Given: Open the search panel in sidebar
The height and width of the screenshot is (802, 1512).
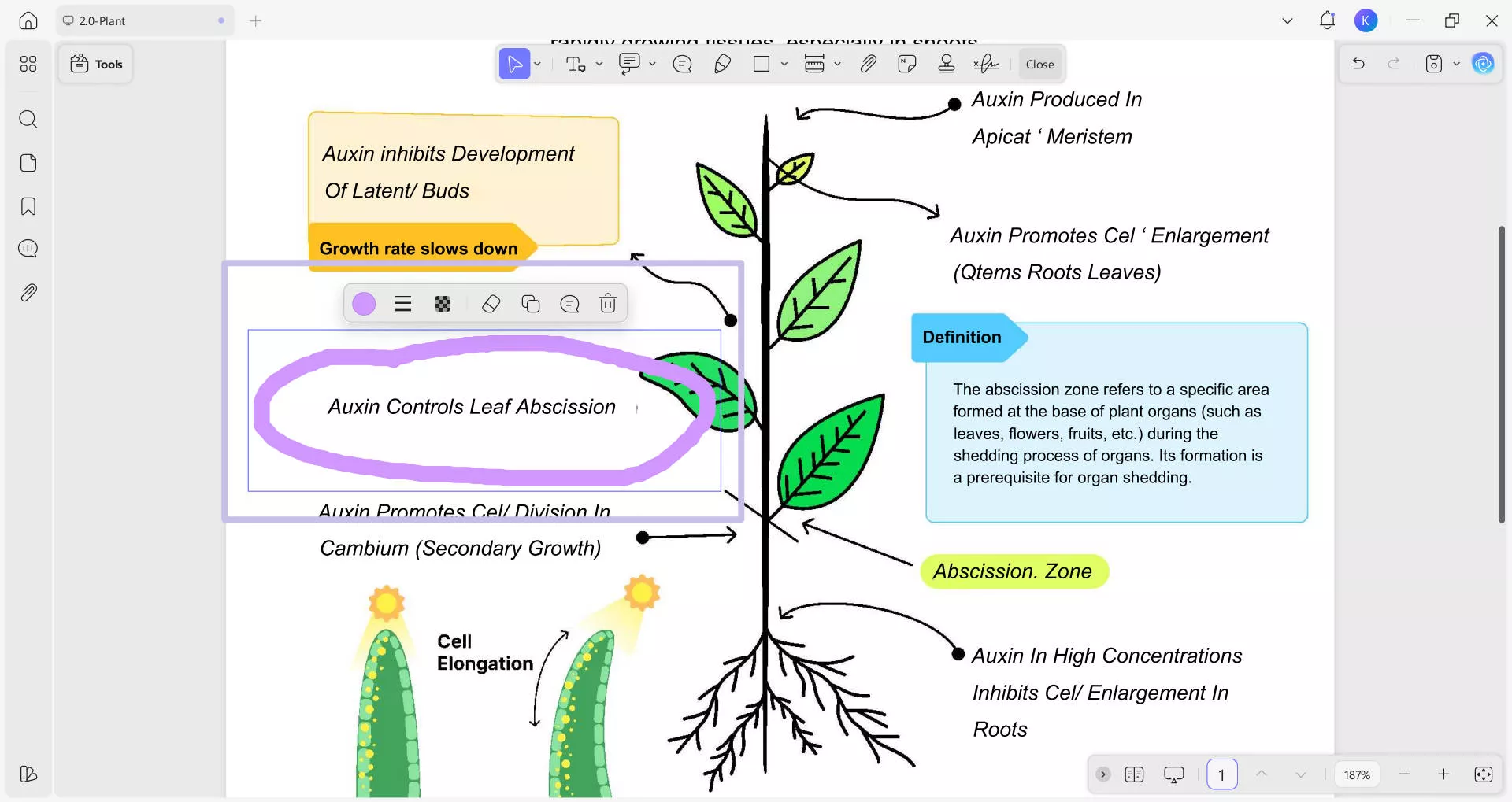Looking at the screenshot, I should [28, 119].
